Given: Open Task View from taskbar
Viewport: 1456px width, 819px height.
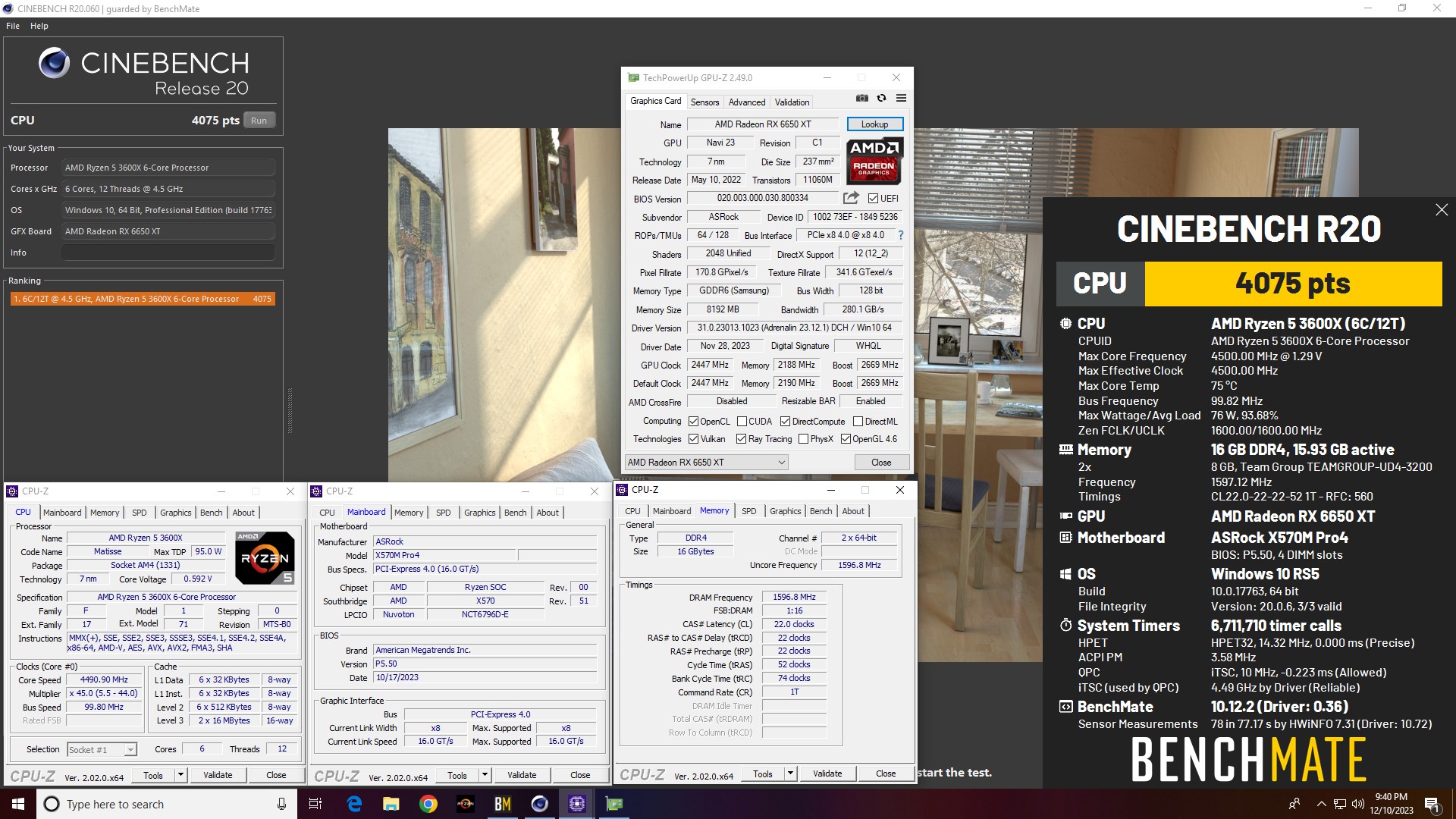Looking at the screenshot, I should pos(315,804).
